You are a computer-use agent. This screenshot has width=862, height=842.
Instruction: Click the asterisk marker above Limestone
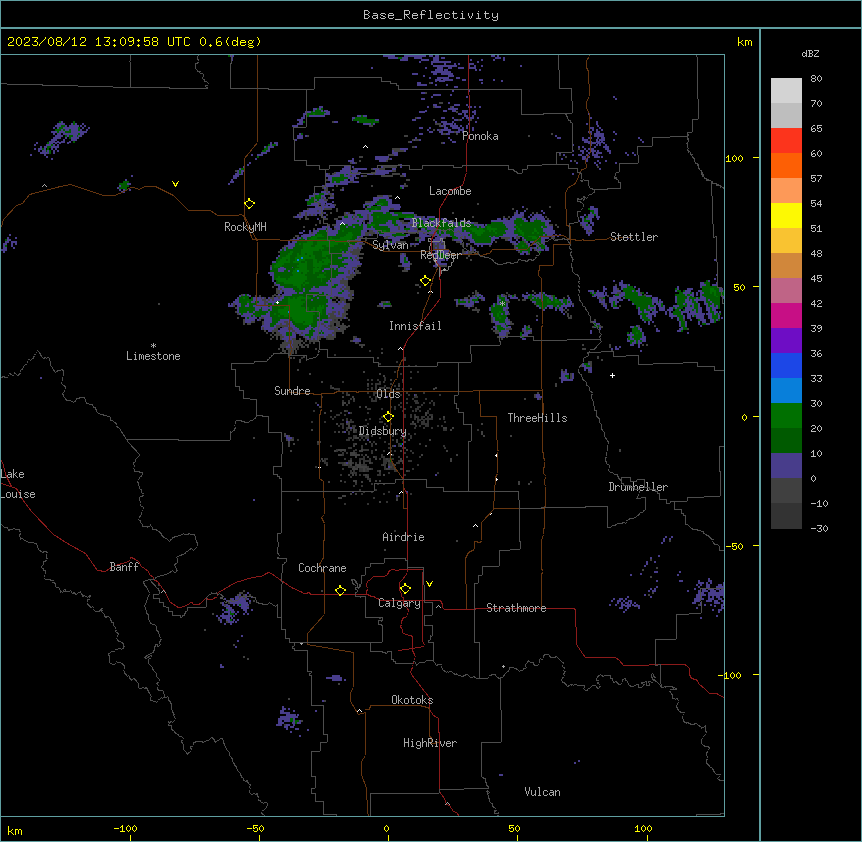coord(153,346)
